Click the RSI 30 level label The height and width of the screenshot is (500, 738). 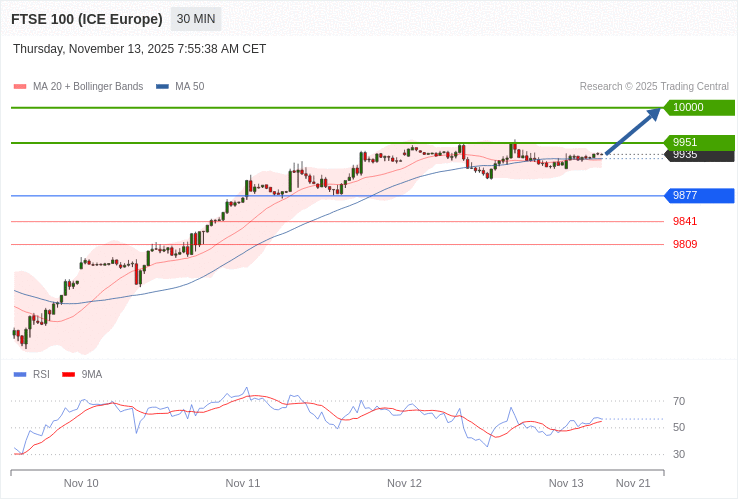click(x=679, y=454)
